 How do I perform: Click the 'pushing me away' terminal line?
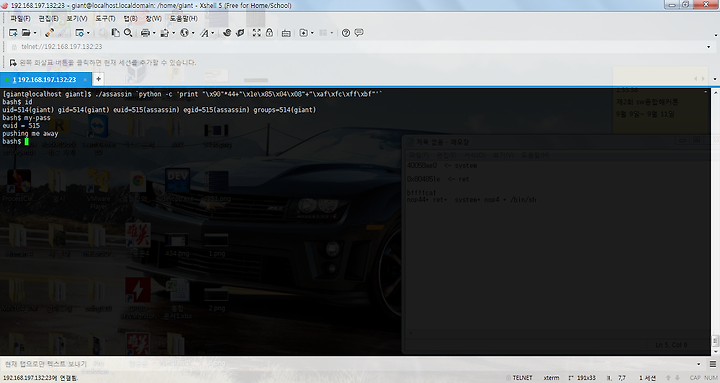(30, 134)
